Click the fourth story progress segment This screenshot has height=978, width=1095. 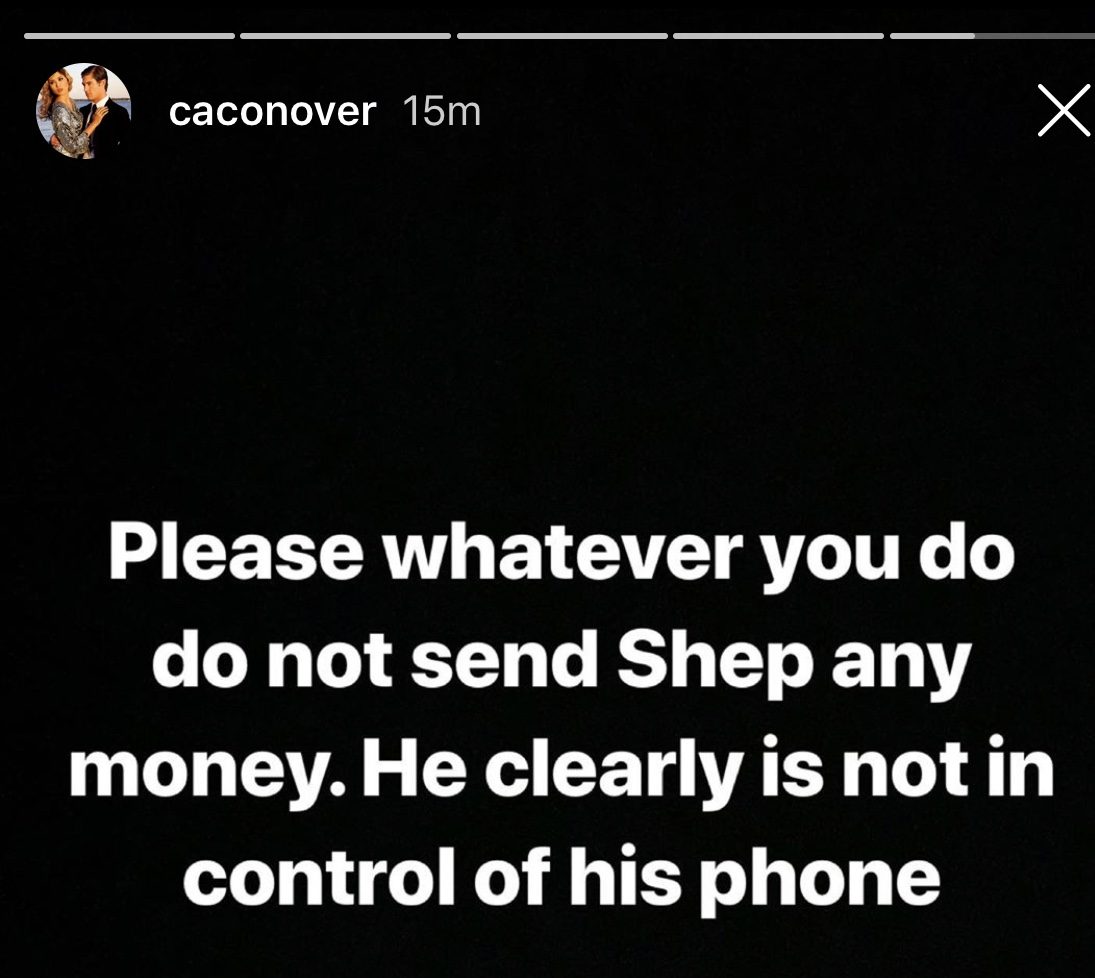[779, 36]
